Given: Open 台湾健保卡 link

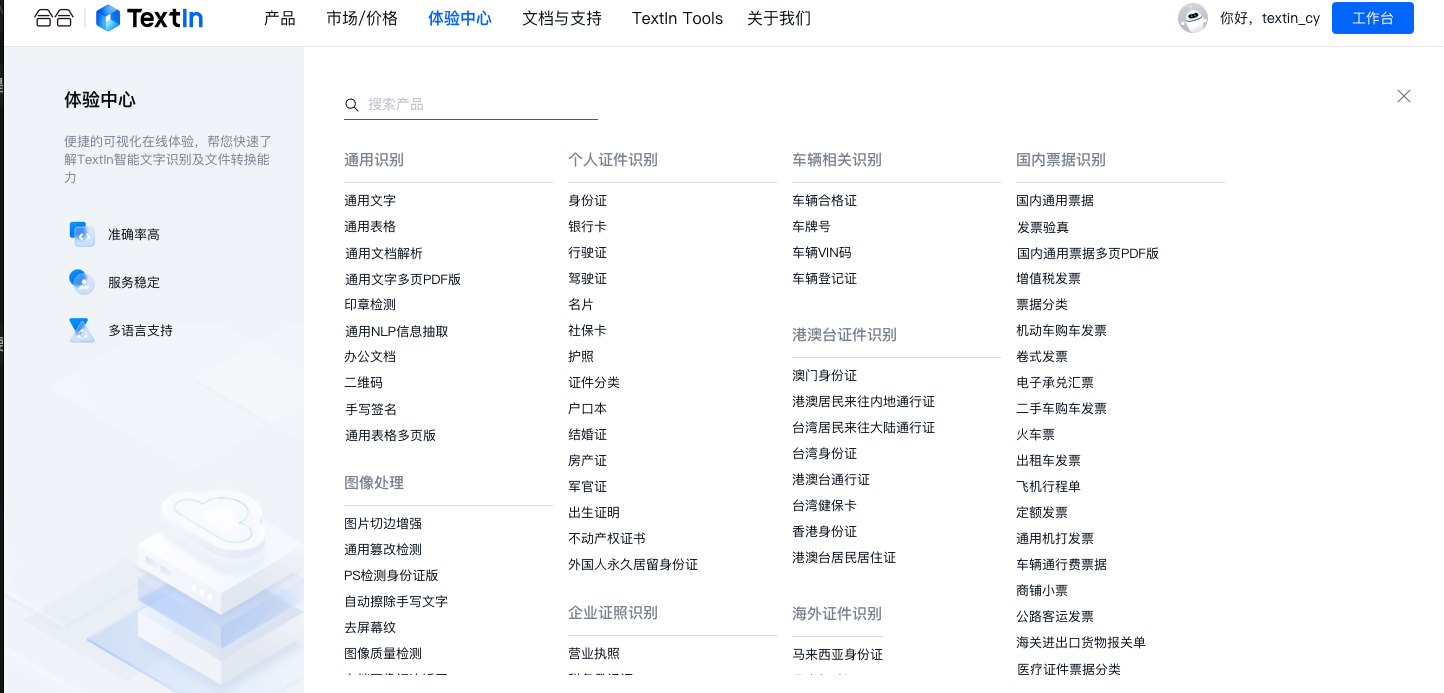Looking at the screenshot, I should coord(825,506).
